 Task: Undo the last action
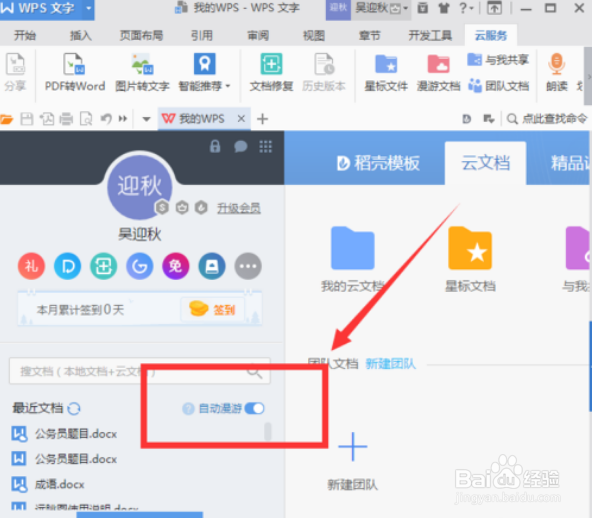[x=106, y=119]
